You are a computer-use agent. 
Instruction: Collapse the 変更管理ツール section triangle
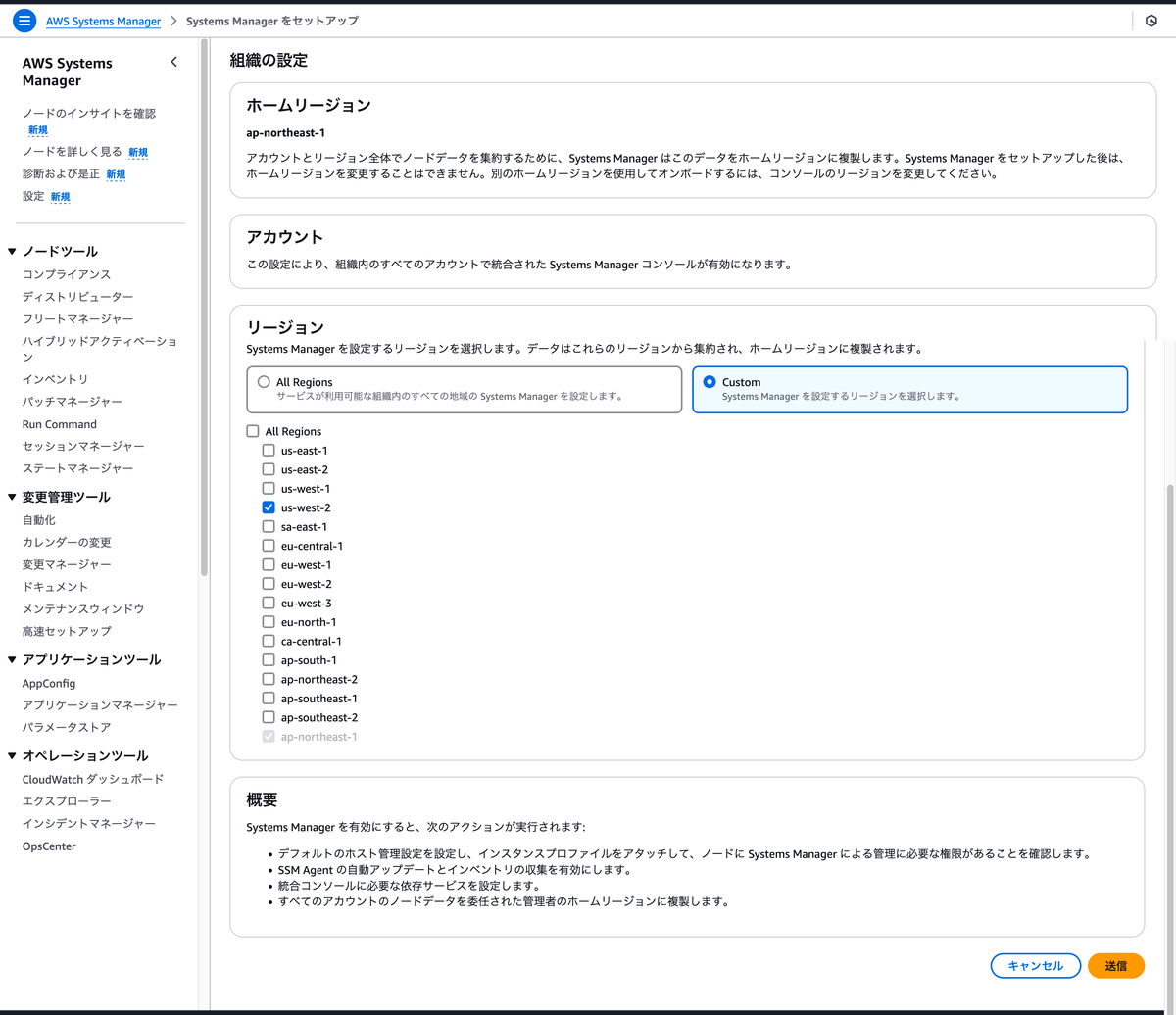click(12, 497)
